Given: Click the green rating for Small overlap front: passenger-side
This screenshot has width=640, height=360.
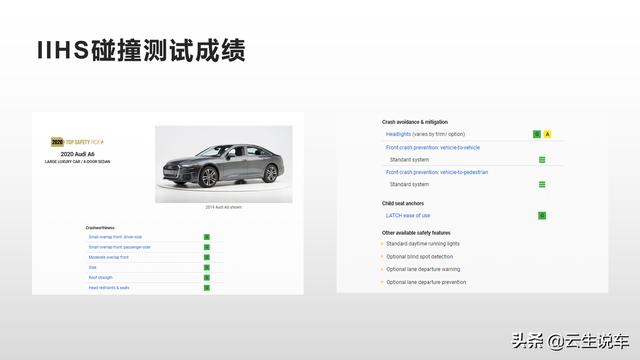Looking at the screenshot, I should pyautogui.click(x=207, y=247).
